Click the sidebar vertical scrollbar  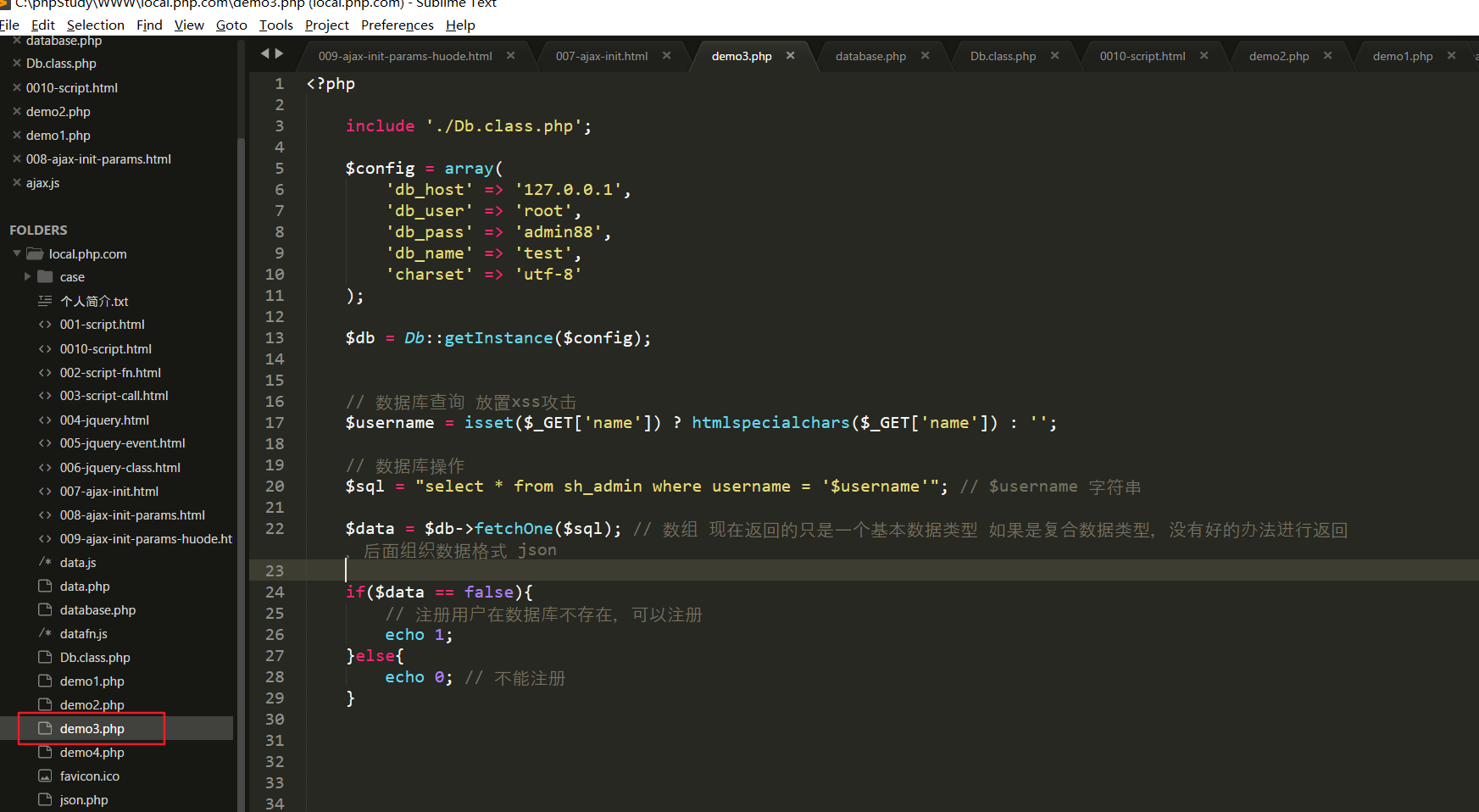click(241, 424)
